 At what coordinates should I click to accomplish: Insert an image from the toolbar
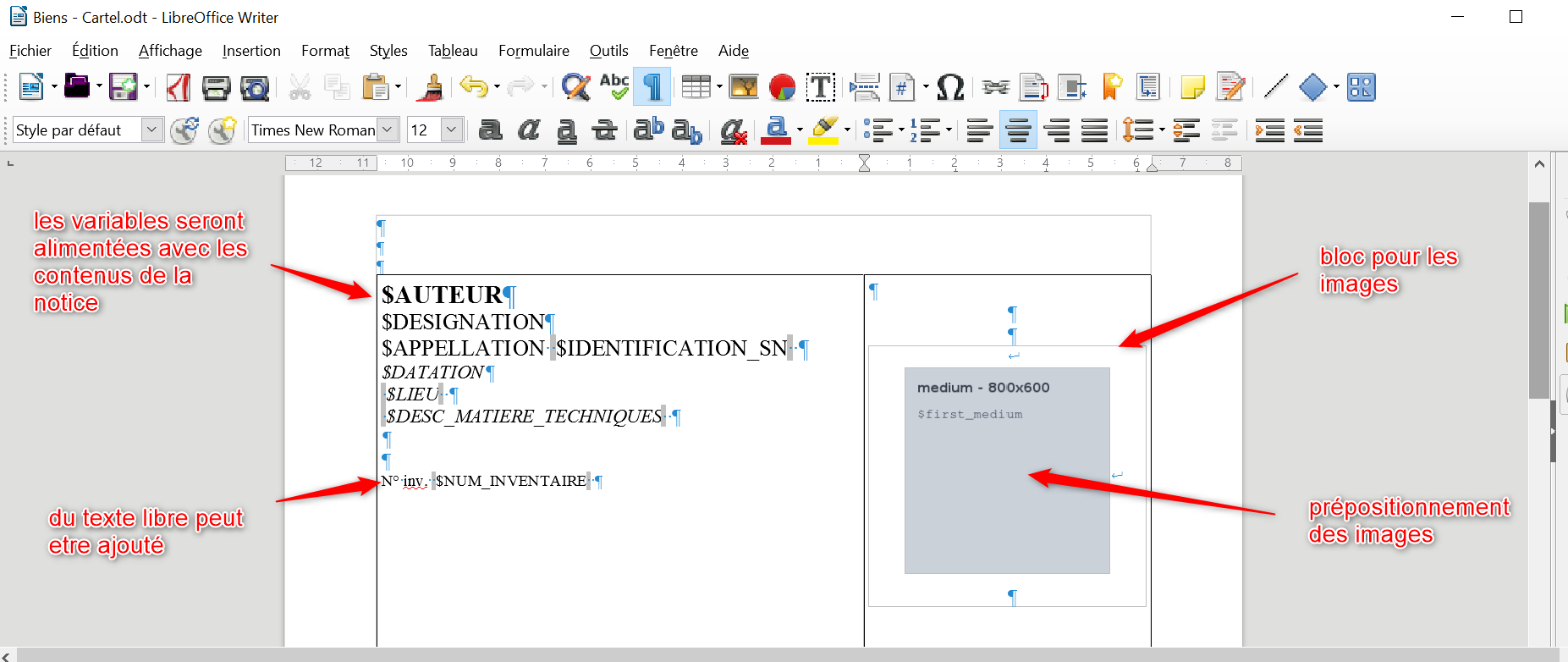(x=744, y=87)
